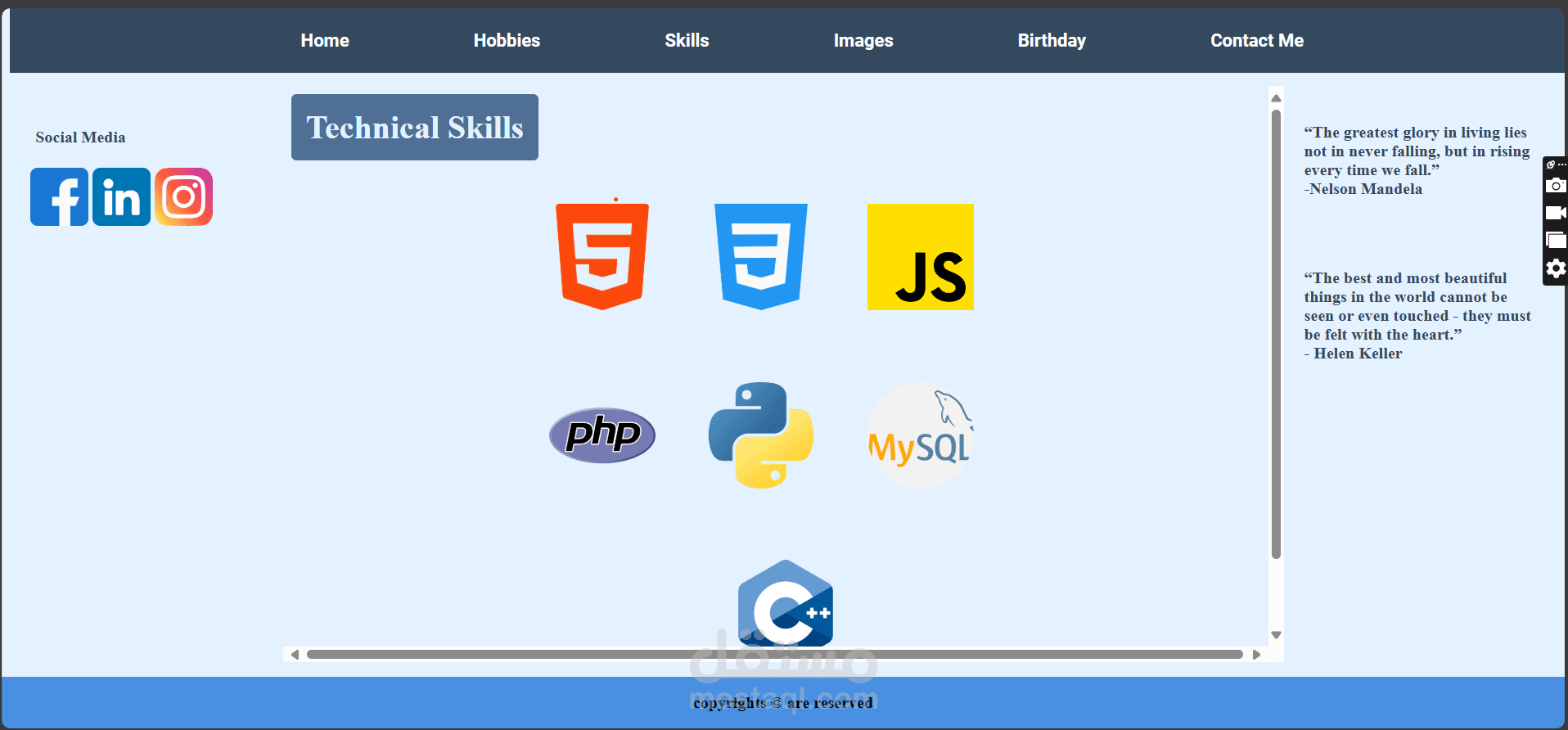Click the vertical scrollbar up arrow

pos(1276,98)
